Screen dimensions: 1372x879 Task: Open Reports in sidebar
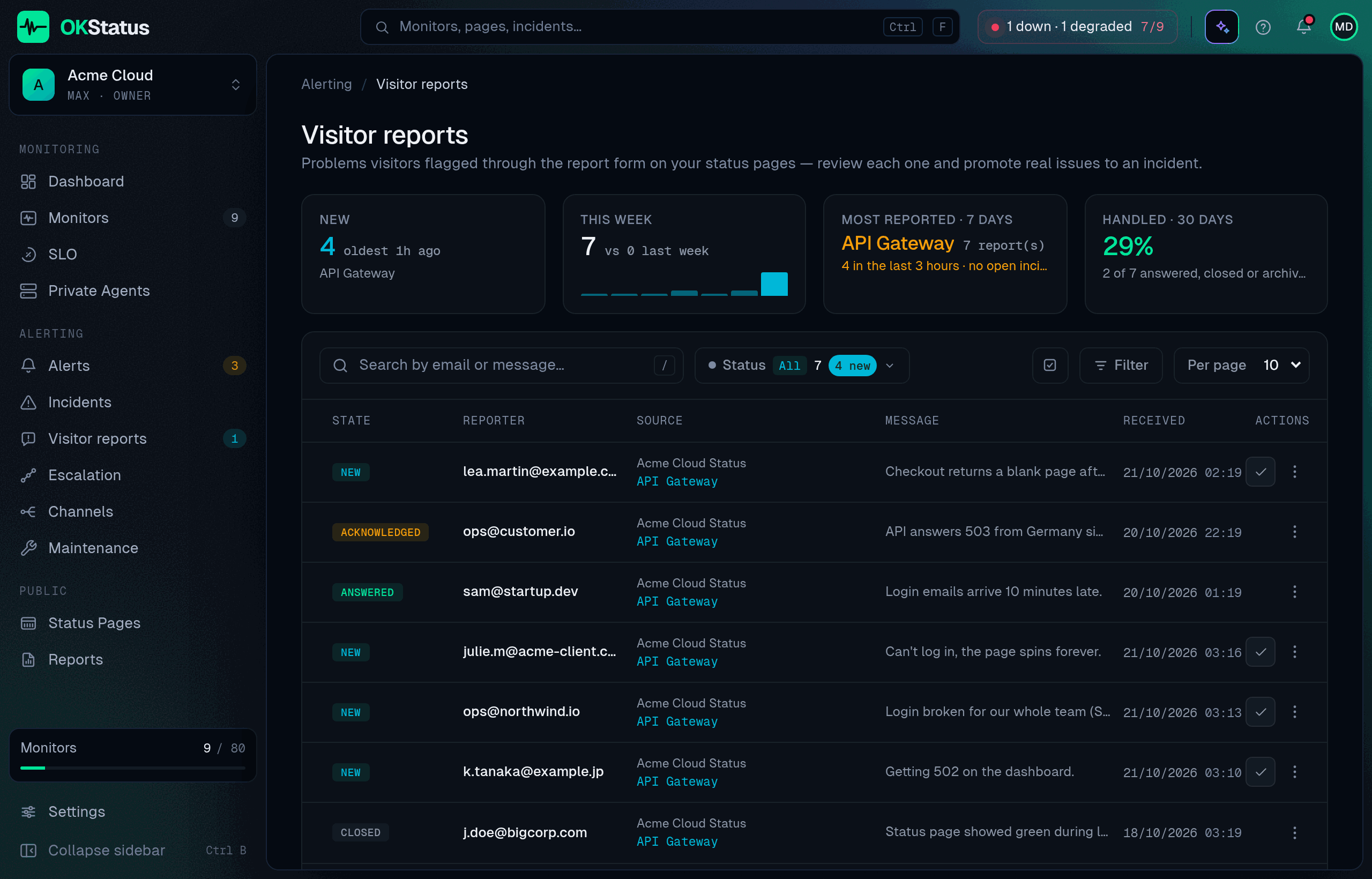(133, 660)
